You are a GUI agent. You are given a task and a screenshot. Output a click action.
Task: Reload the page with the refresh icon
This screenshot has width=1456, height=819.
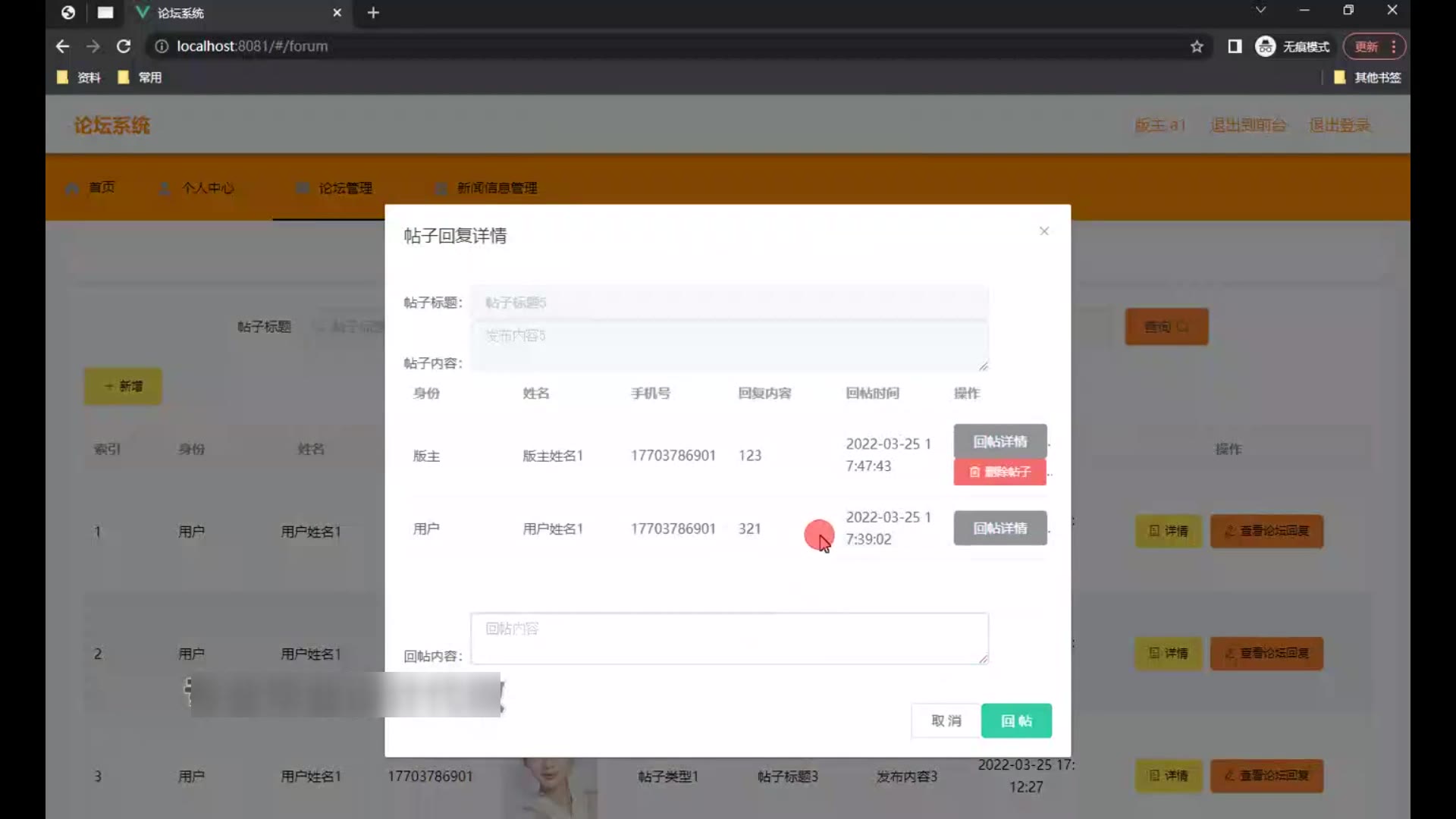(x=124, y=46)
